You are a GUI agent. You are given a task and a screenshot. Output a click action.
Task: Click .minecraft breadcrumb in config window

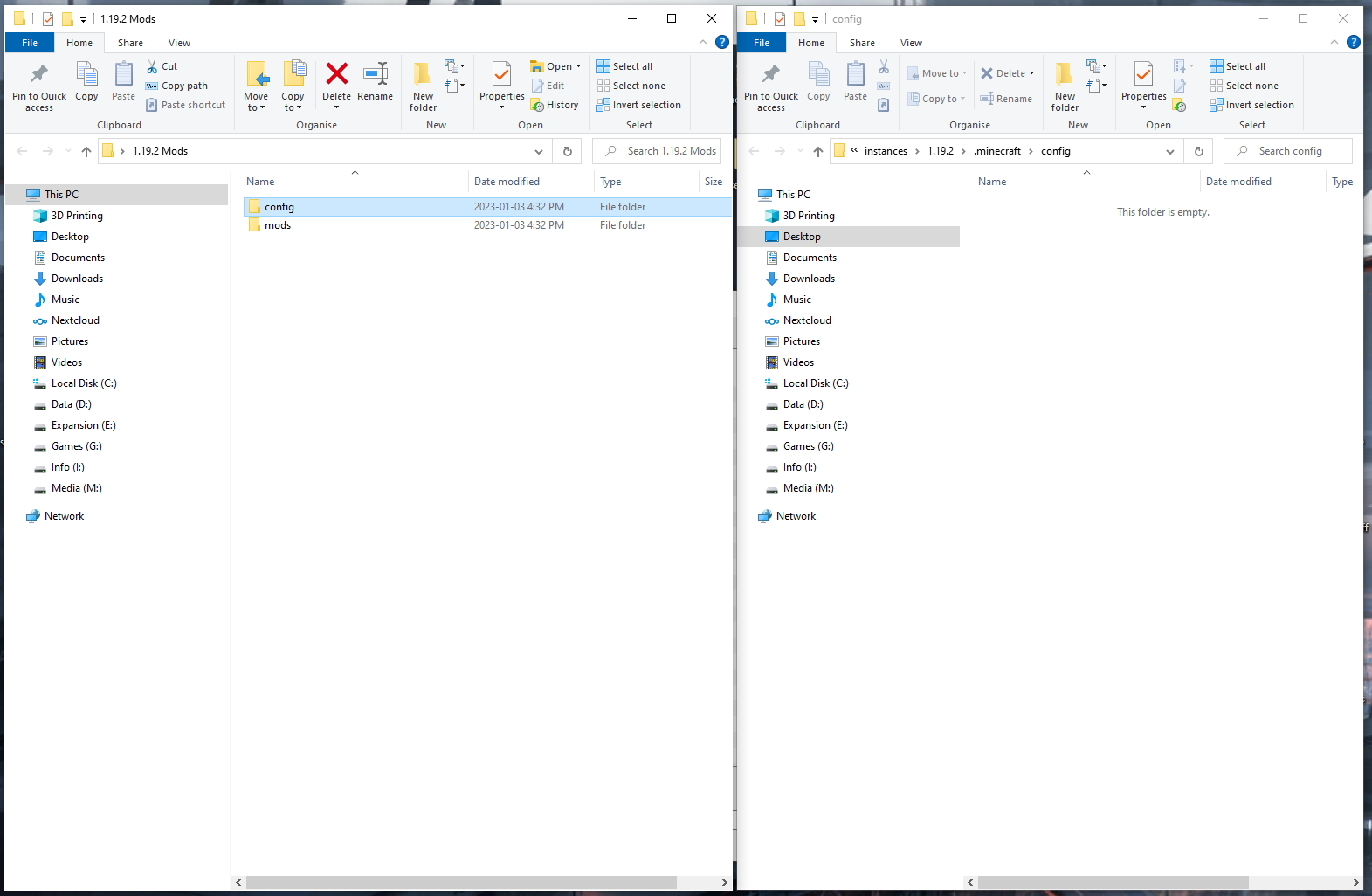click(x=997, y=151)
